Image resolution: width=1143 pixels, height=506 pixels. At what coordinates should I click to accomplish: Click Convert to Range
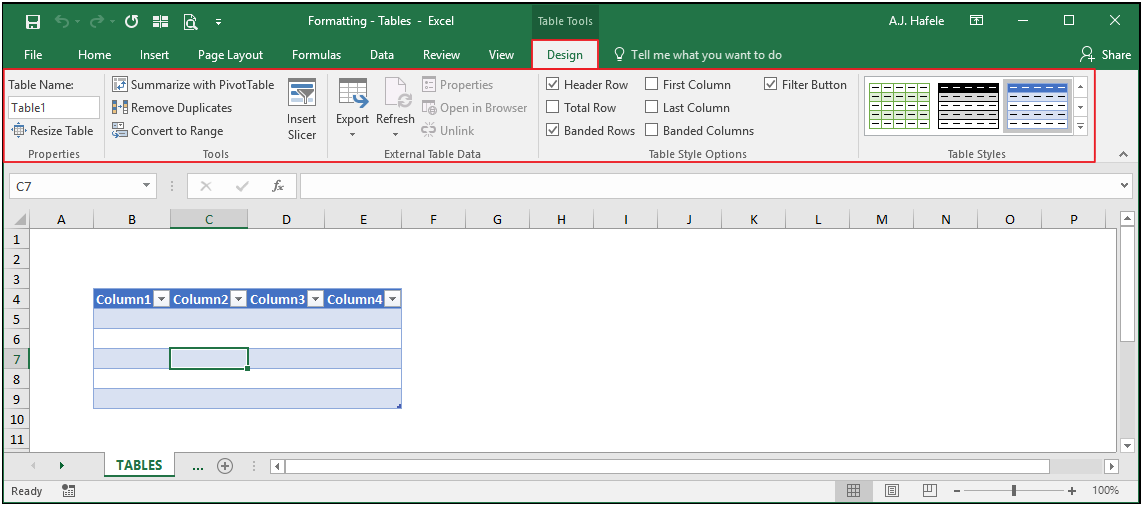pyautogui.click(x=168, y=131)
